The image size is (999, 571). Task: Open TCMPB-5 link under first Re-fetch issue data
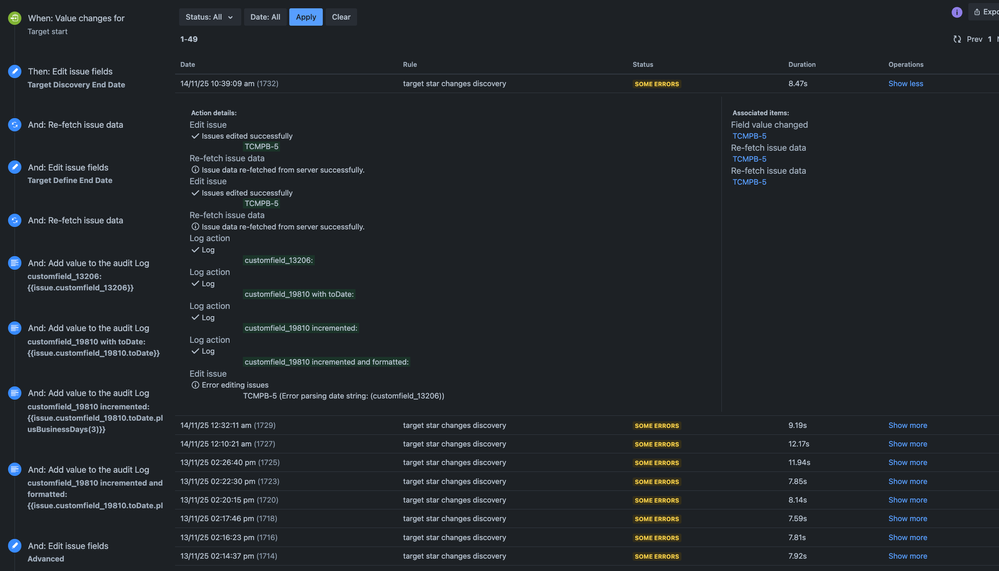[x=749, y=159]
